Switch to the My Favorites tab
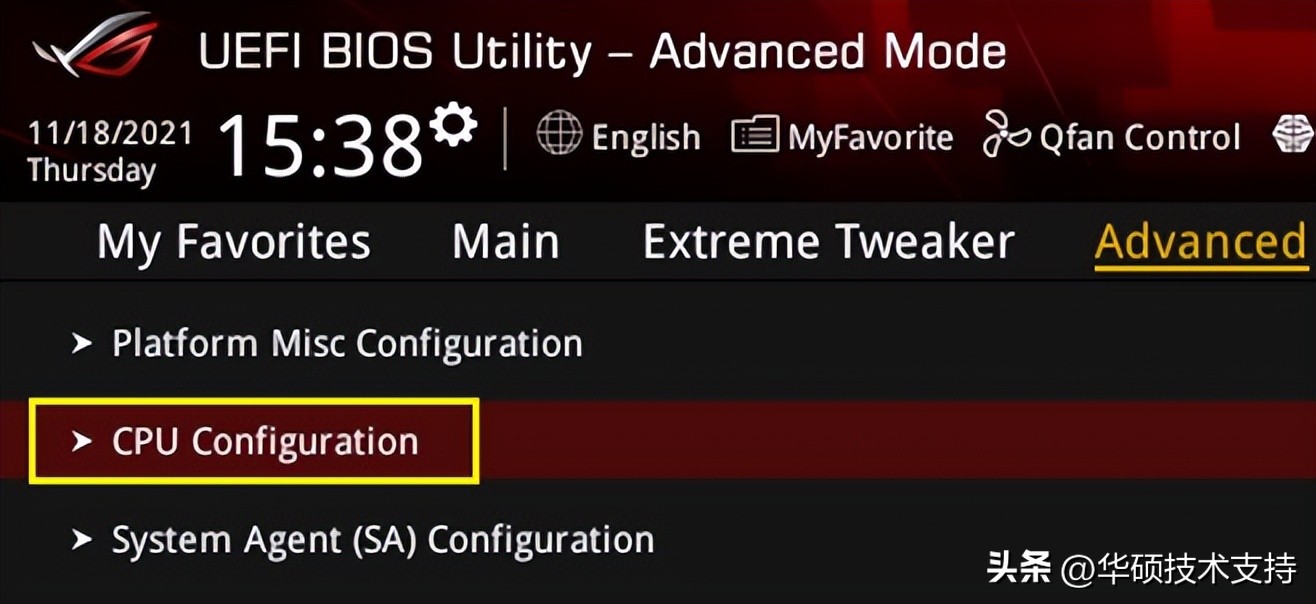 tap(234, 243)
